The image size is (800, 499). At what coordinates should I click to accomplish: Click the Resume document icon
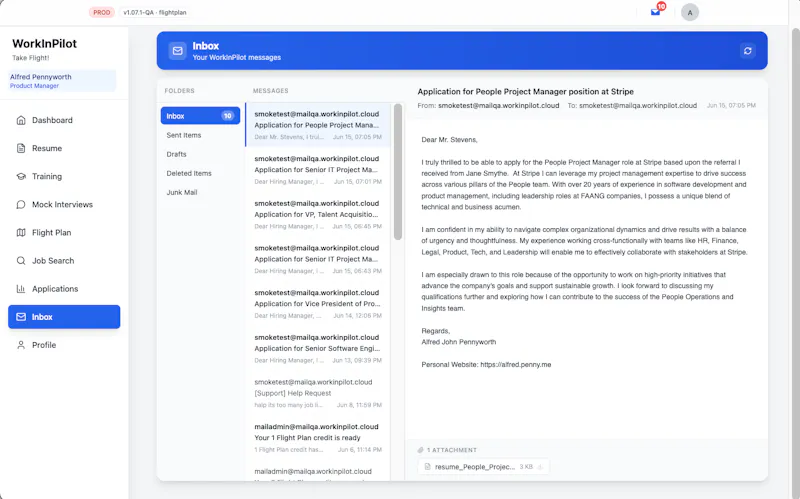tap(21, 148)
